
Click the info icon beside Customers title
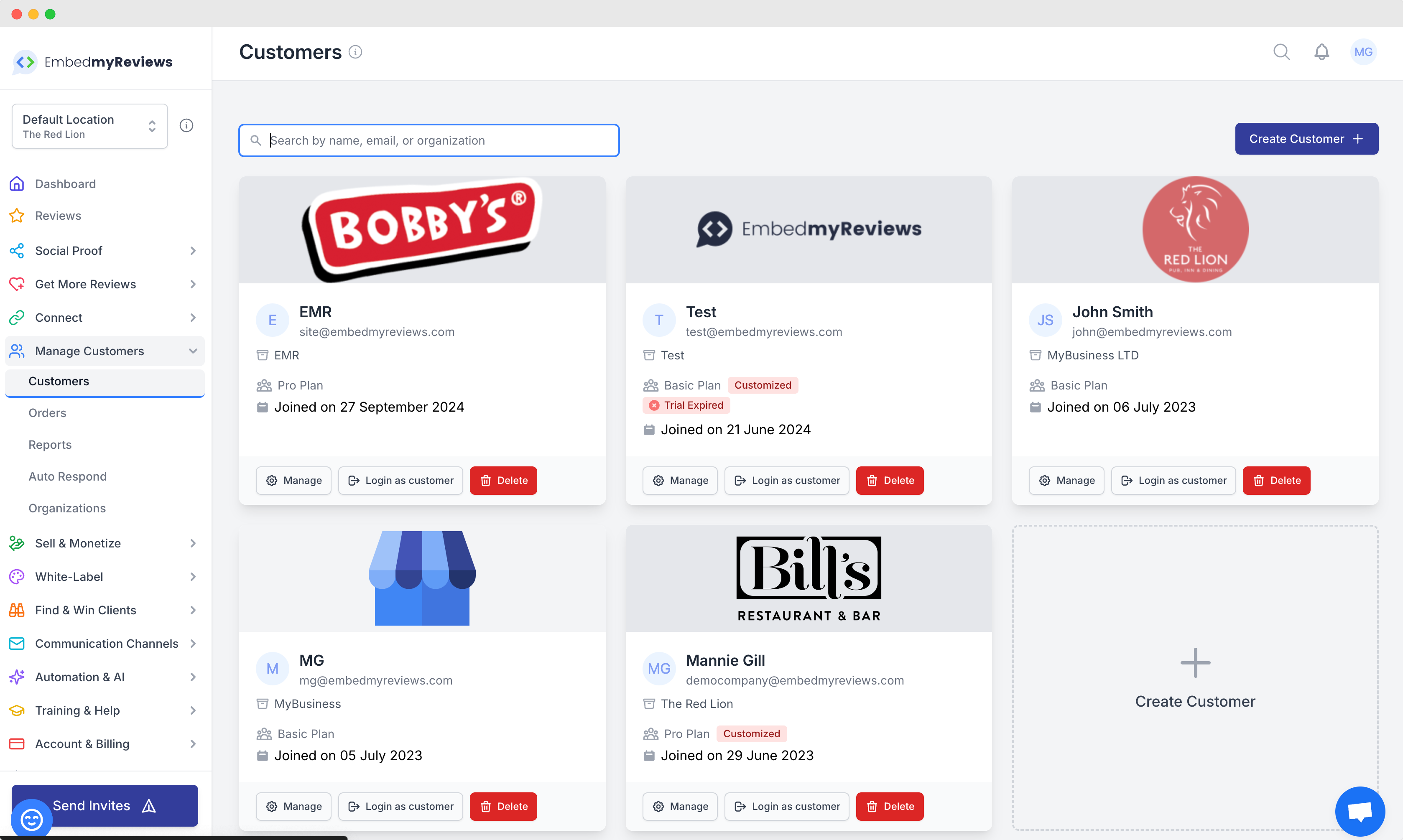pyautogui.click(x=355, y=52)
